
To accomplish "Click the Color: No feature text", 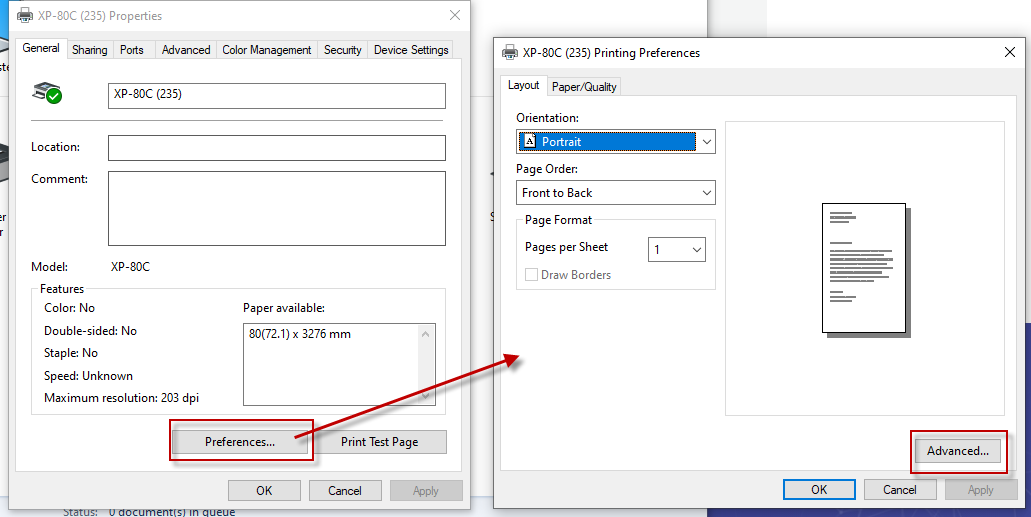I will [69, 308].
